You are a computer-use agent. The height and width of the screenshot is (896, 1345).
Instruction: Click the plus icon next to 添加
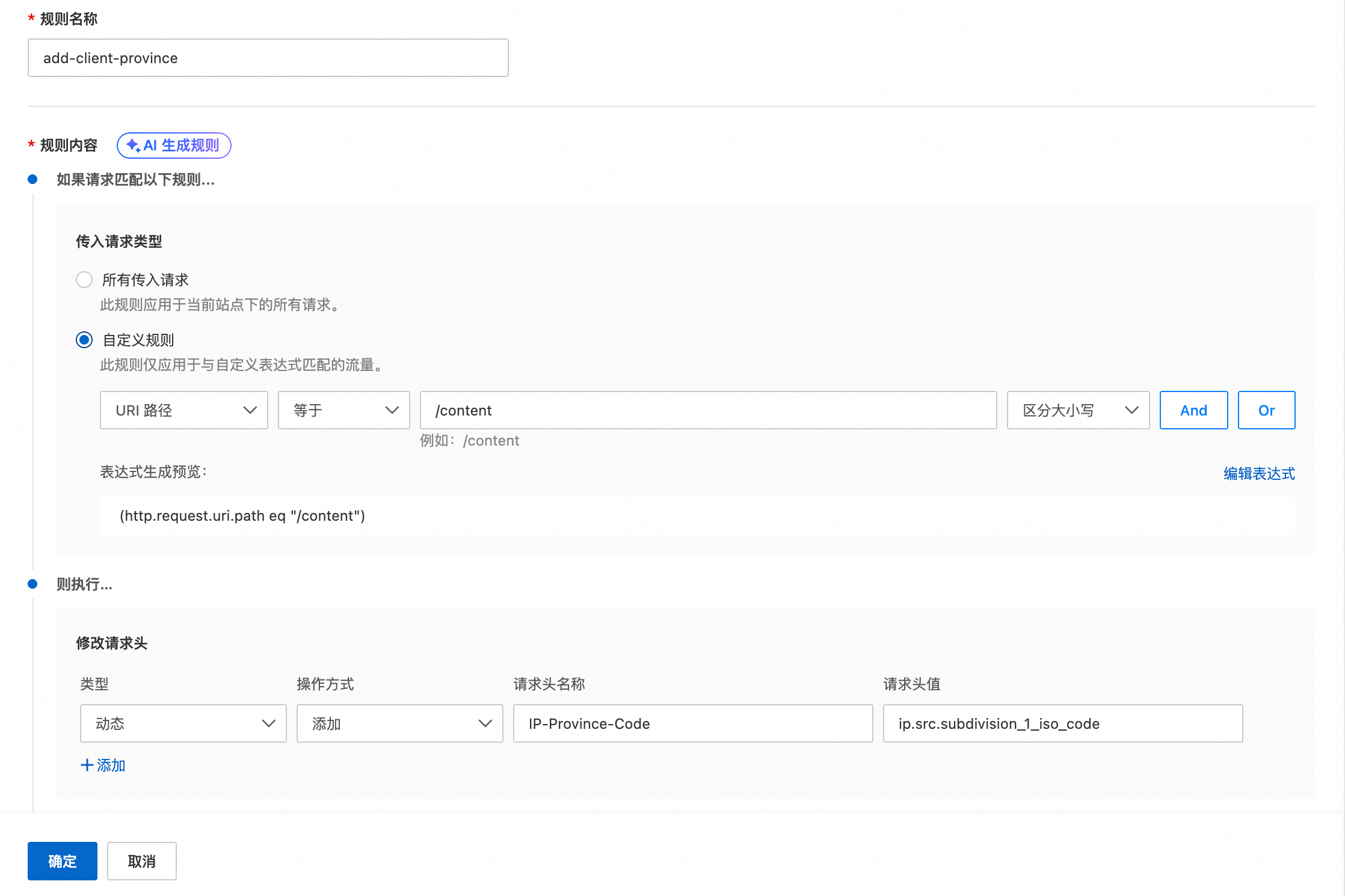click(x=87, y=765)
